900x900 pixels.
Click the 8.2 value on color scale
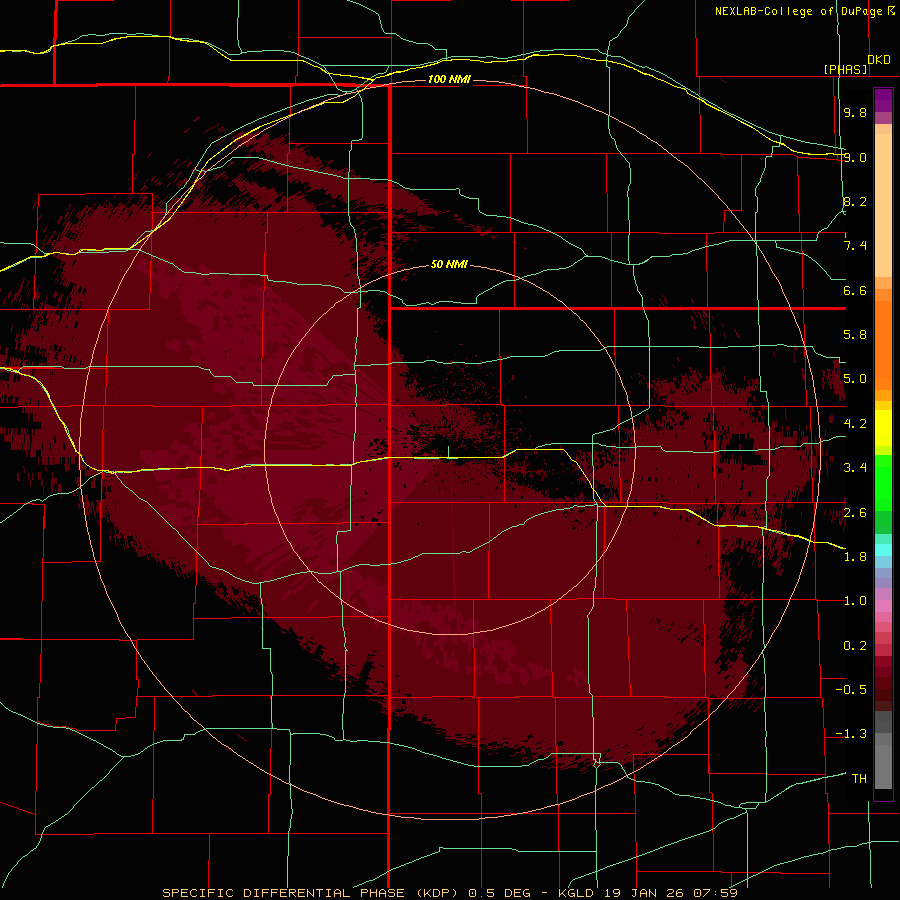(x=855, y=201)
